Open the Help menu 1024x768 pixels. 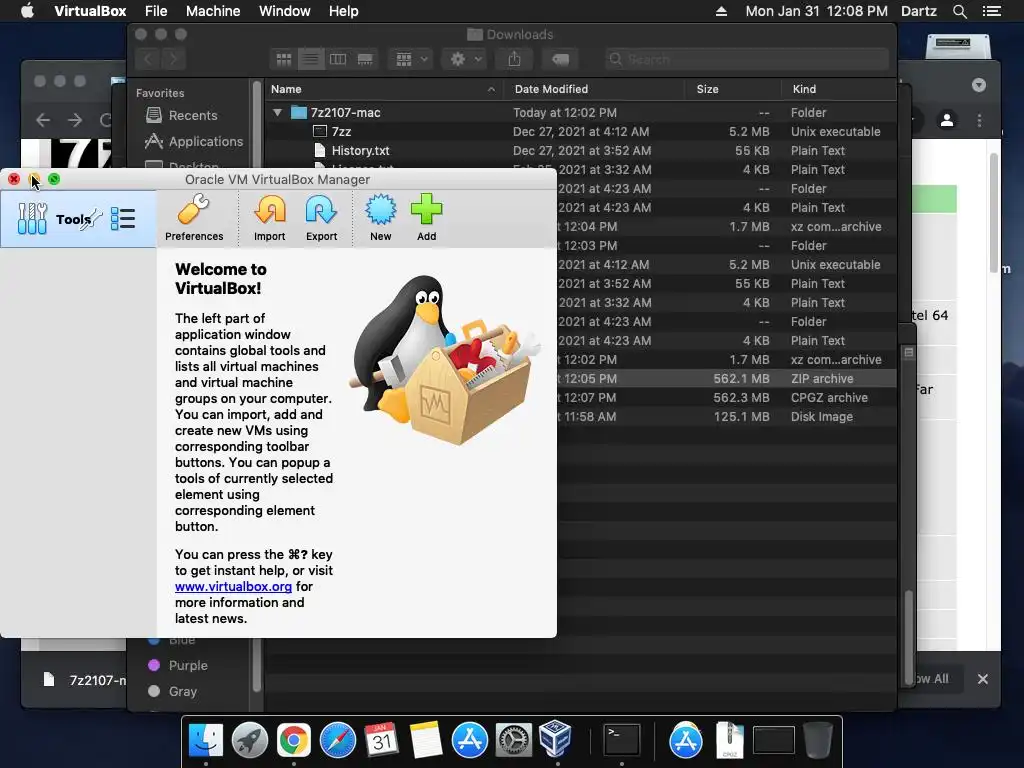point(344,11)
